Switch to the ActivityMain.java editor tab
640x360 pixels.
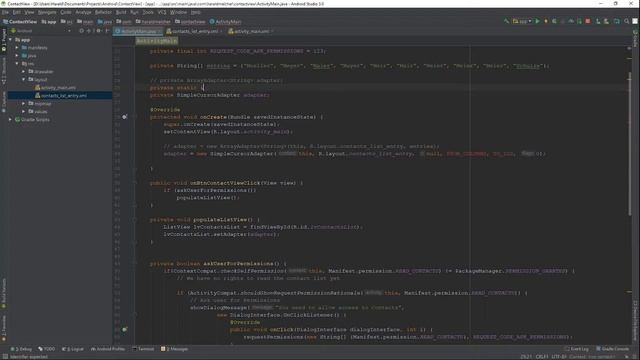point(138,31)
